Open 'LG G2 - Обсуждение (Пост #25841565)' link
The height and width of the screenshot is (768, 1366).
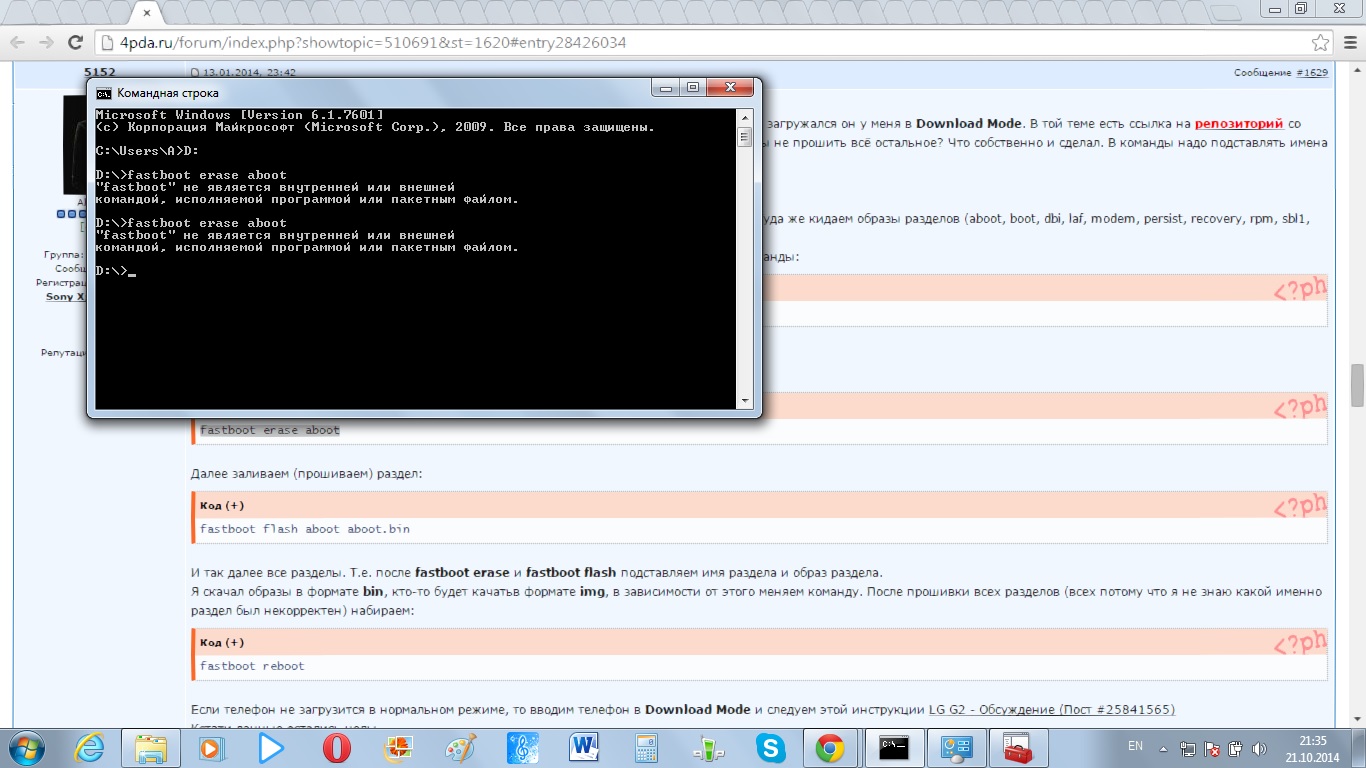click(x=1051, y=709)
